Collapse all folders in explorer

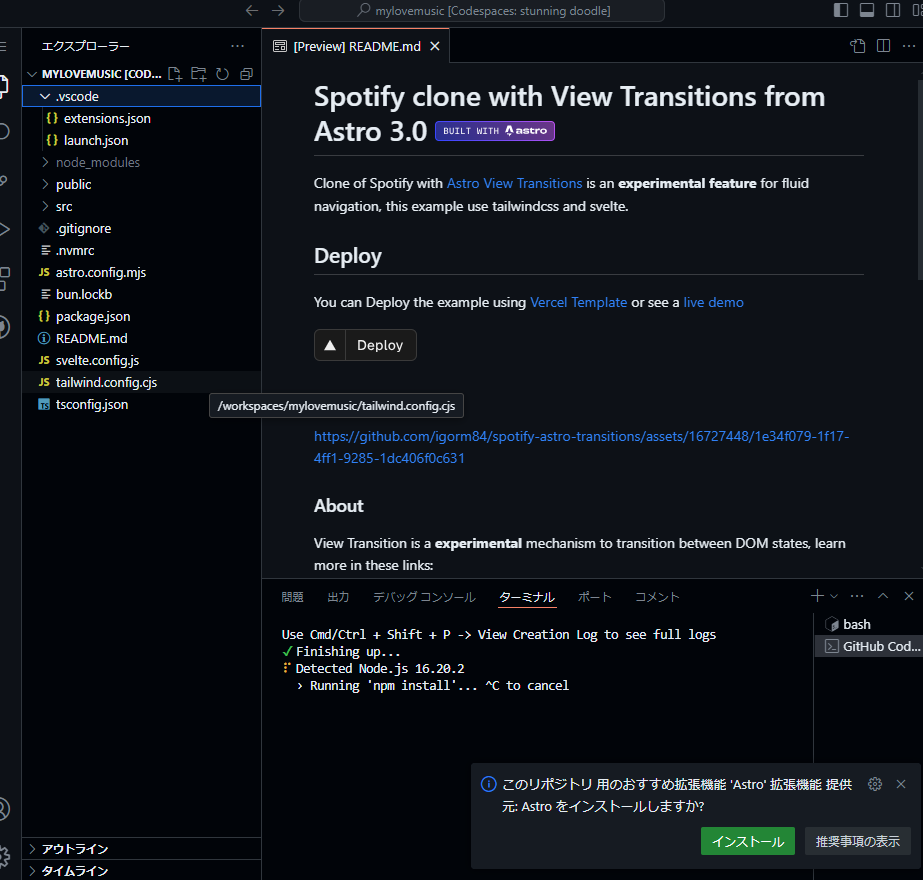coord(246,74)
